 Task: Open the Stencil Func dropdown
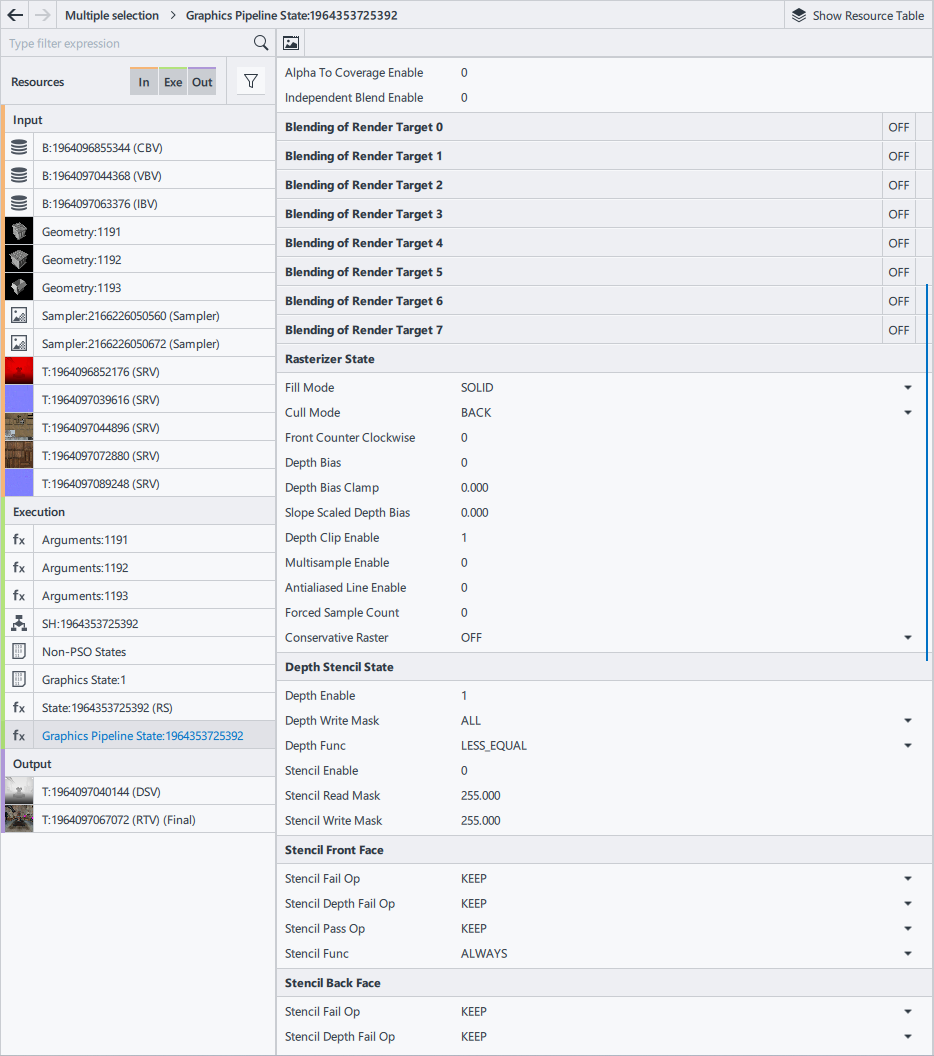pyautogui.click(x=908, y=954)
